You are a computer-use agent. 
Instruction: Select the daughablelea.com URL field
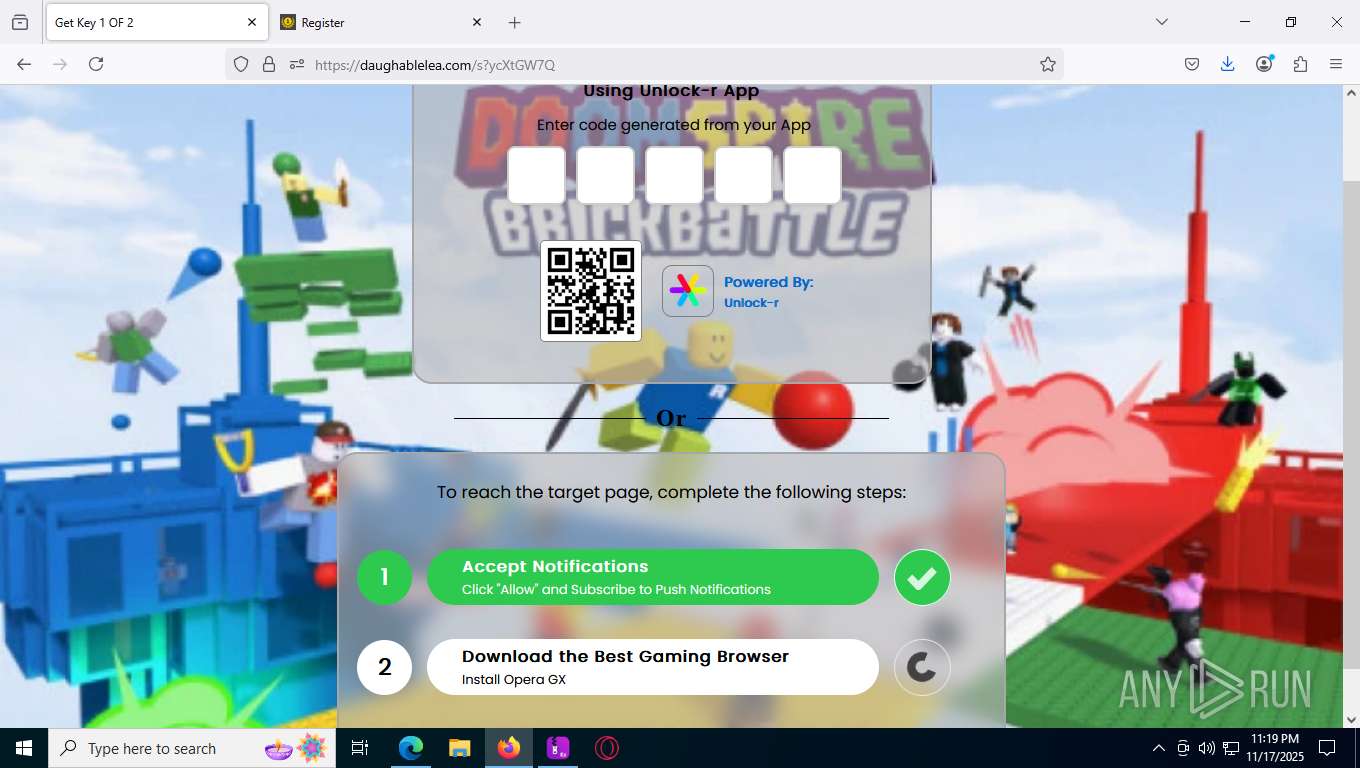click(x=670, y=64)
